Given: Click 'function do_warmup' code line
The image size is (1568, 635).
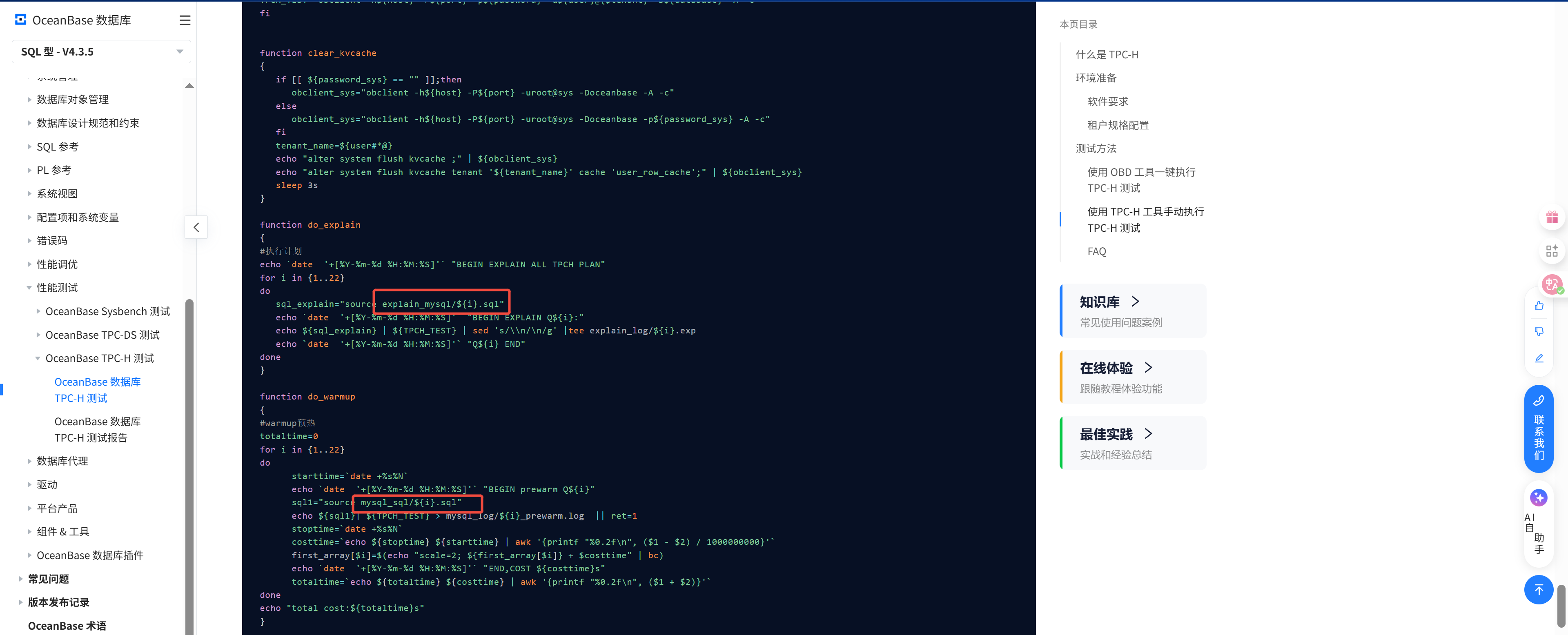Looking at the screenshot, I should pos(307,397).
